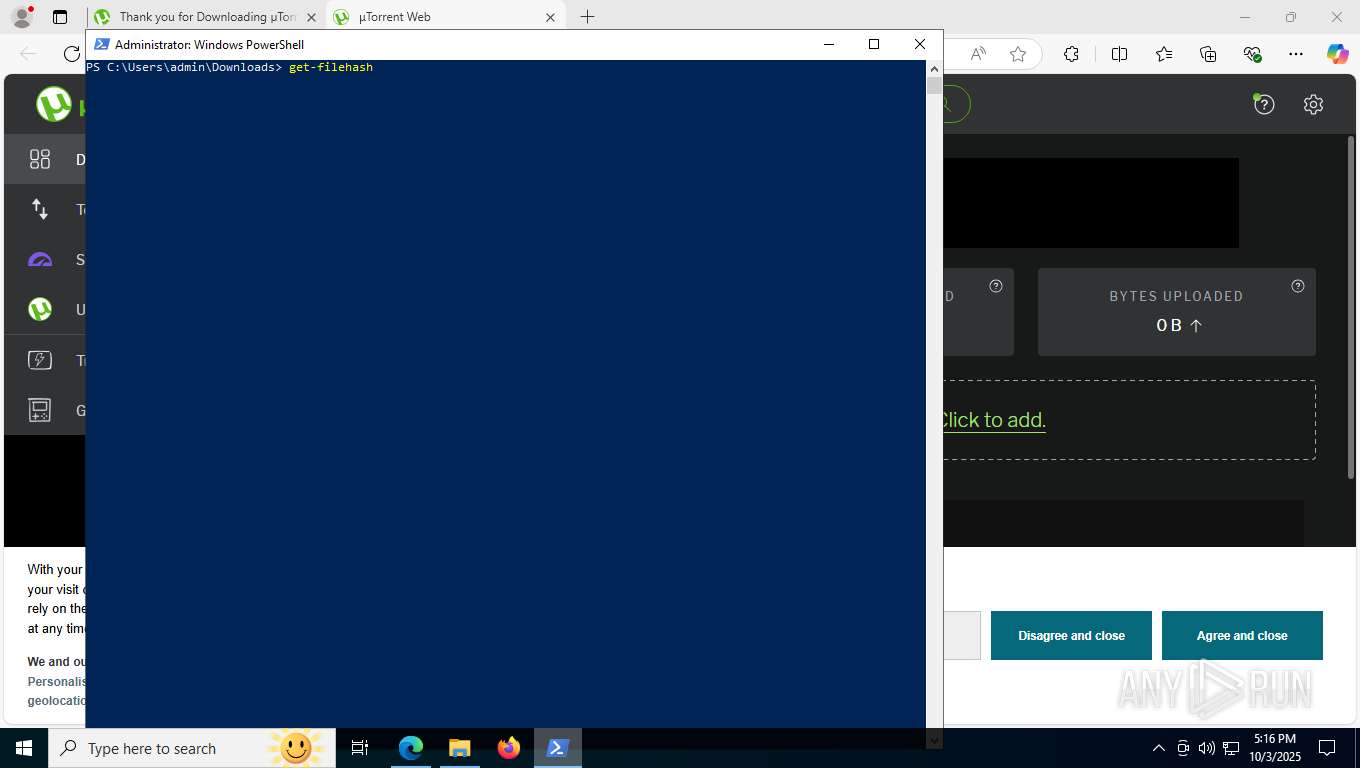
Task: Click Edge Extensions puzzle icon
Action: click(x=1071, y=54)
